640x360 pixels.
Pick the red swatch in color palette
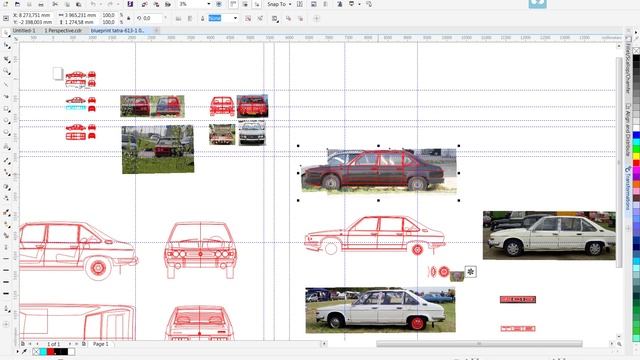636,163
